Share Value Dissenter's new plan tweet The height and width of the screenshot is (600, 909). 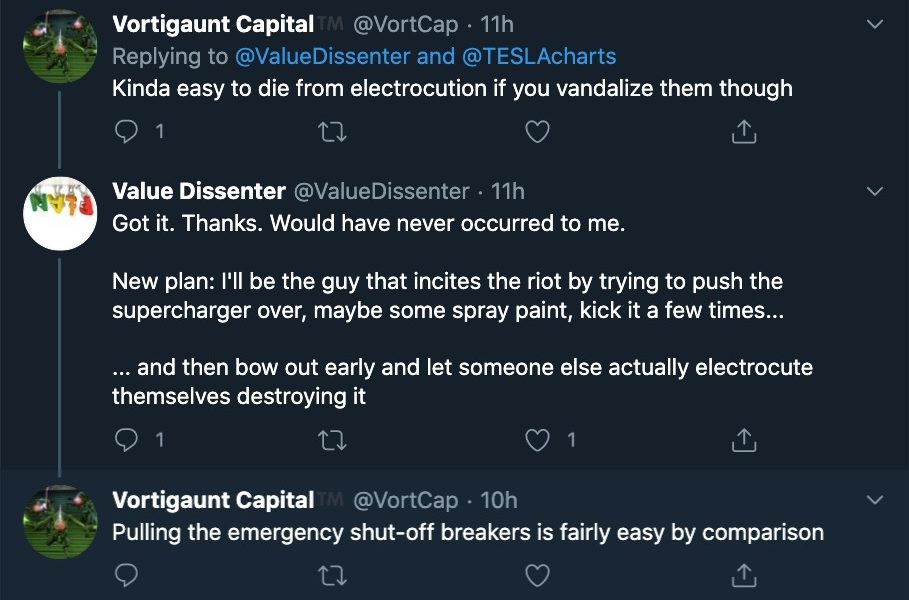click(744, 440)
